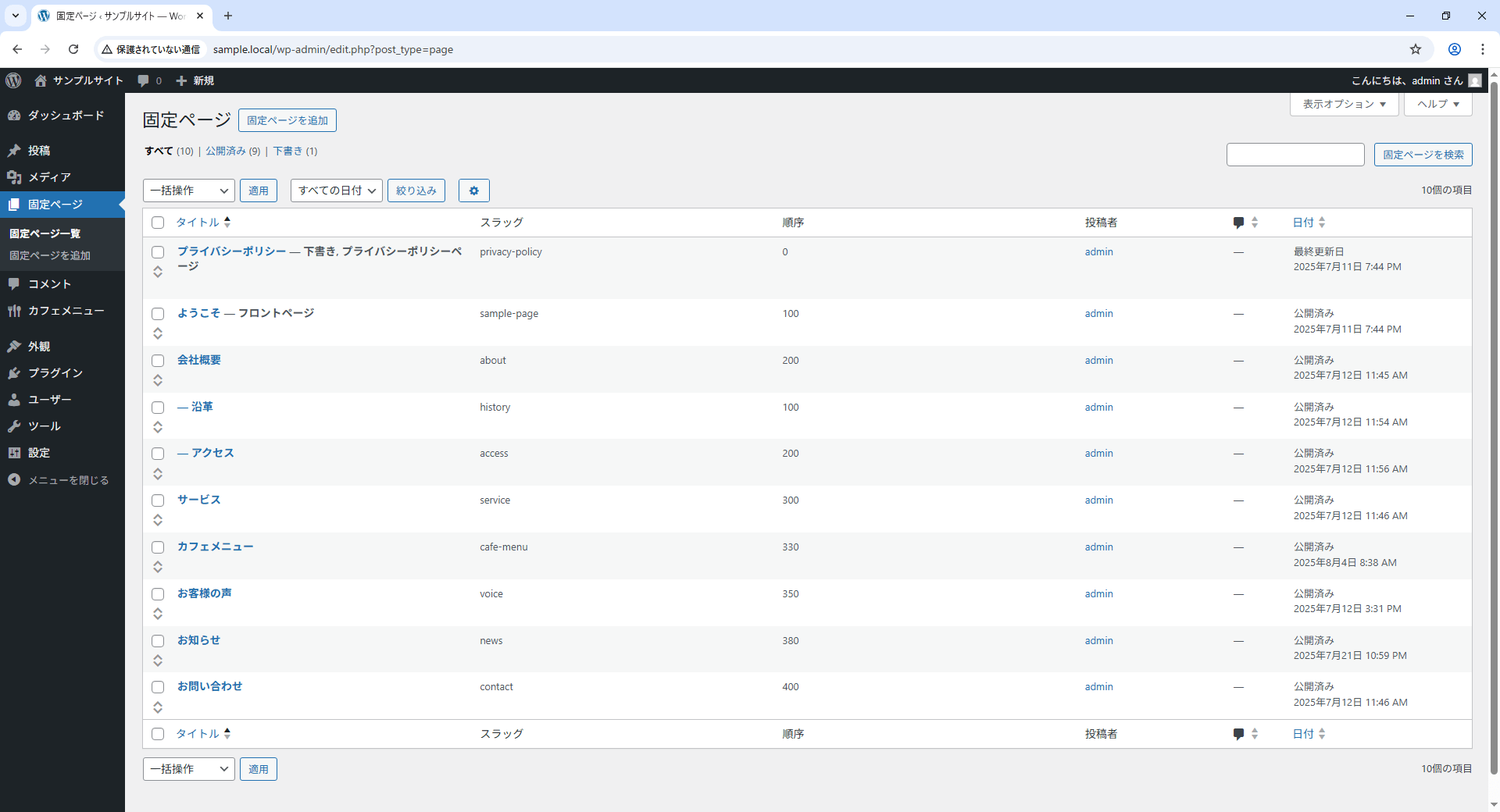
Task: Click the ツール wrench icon
Action: (x=14, y=426)
